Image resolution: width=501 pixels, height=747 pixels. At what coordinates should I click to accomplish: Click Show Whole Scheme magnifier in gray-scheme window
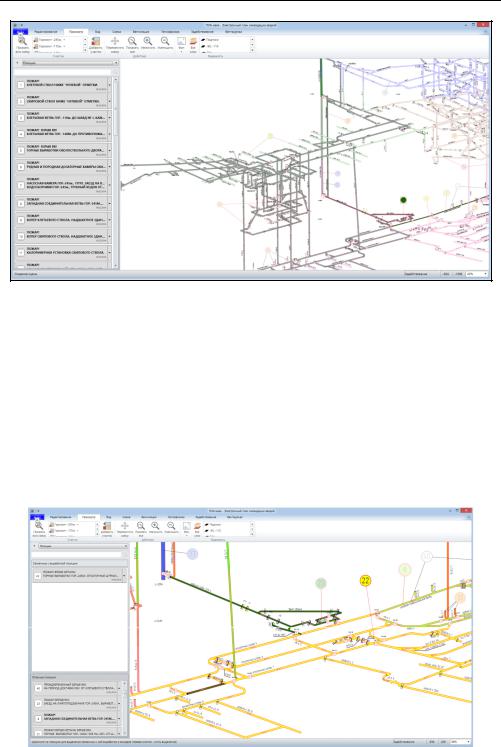pyautogui.click(x=22, y=42)
